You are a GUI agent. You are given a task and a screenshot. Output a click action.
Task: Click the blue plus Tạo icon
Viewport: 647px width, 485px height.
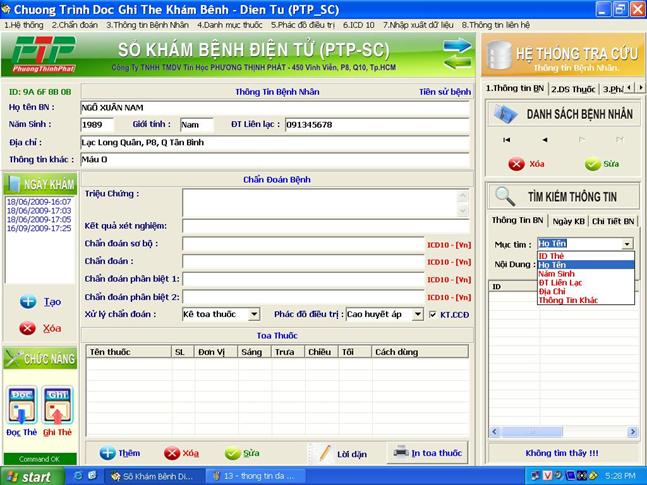(x=29, y=301)
